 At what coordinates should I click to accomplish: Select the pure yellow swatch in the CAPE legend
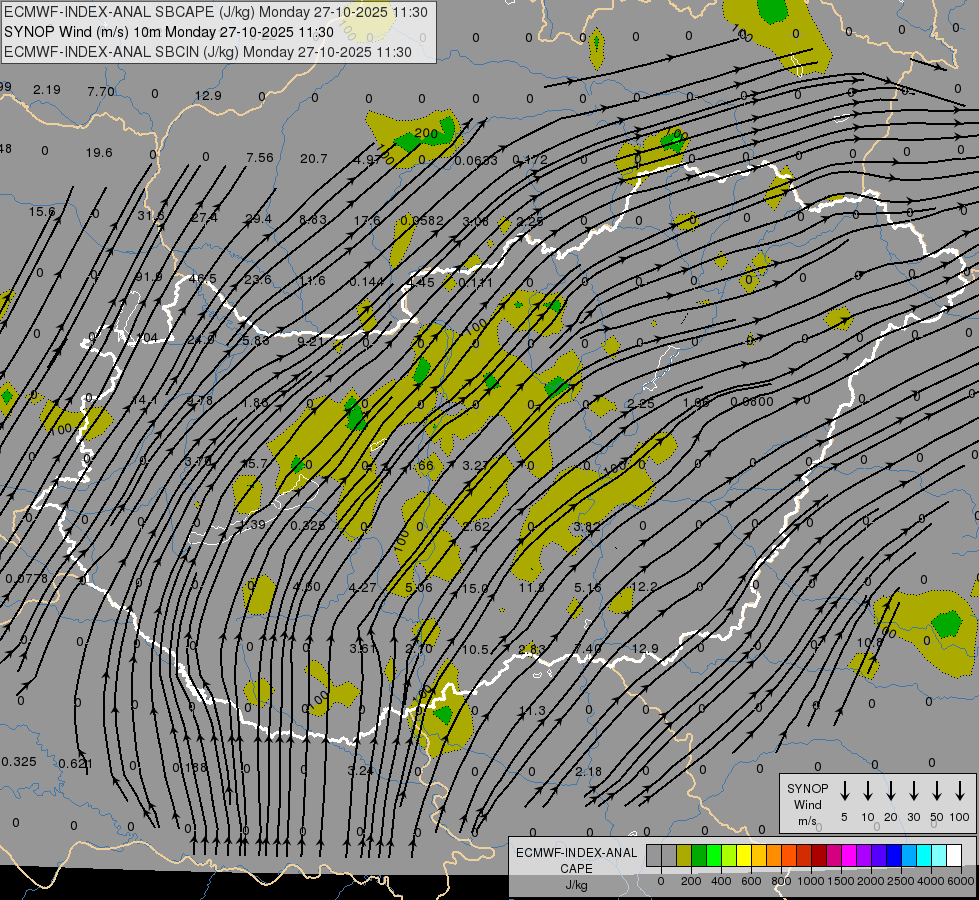744,855
